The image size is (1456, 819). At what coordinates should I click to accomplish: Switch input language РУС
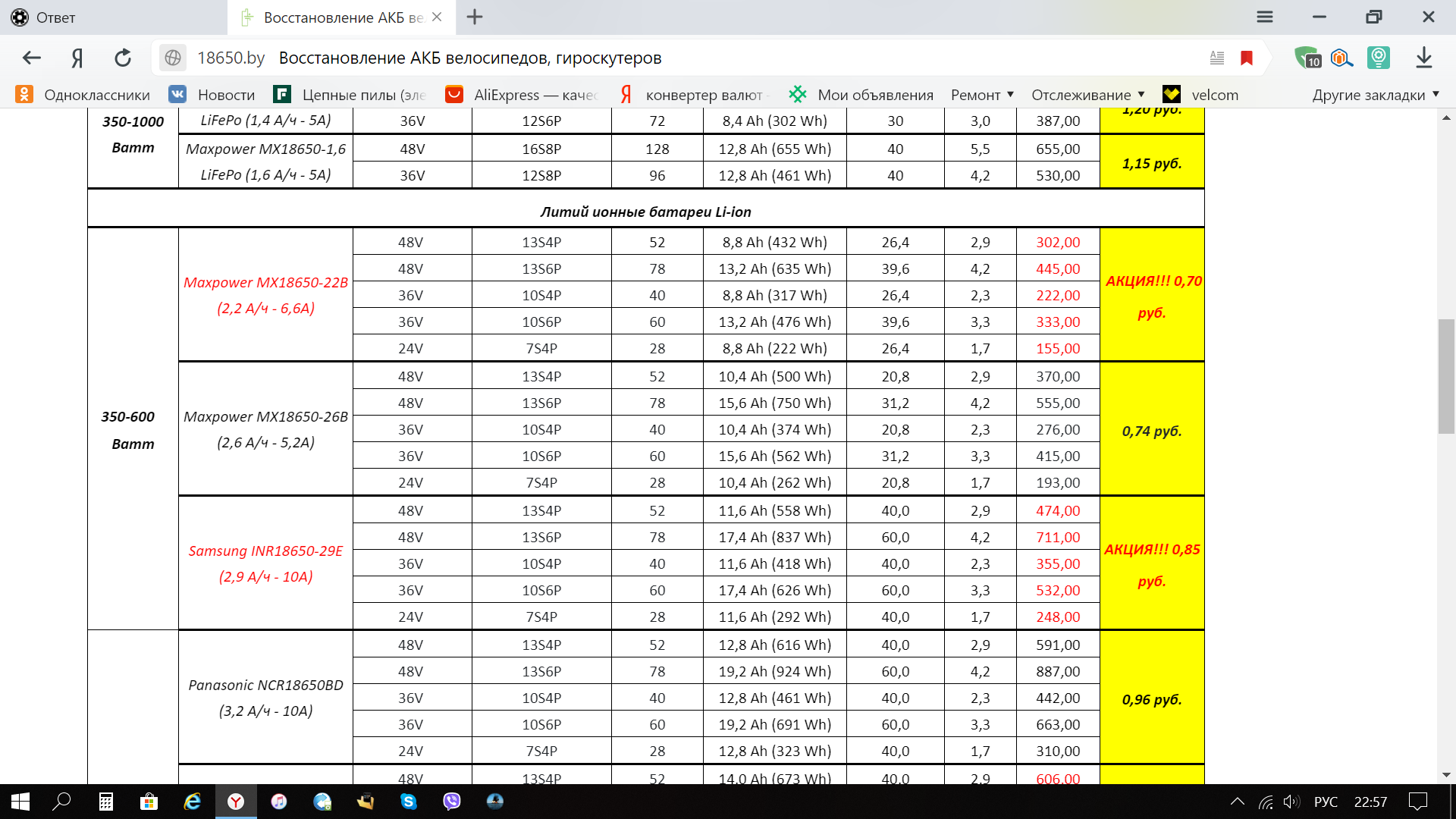tap(1326, 802)
